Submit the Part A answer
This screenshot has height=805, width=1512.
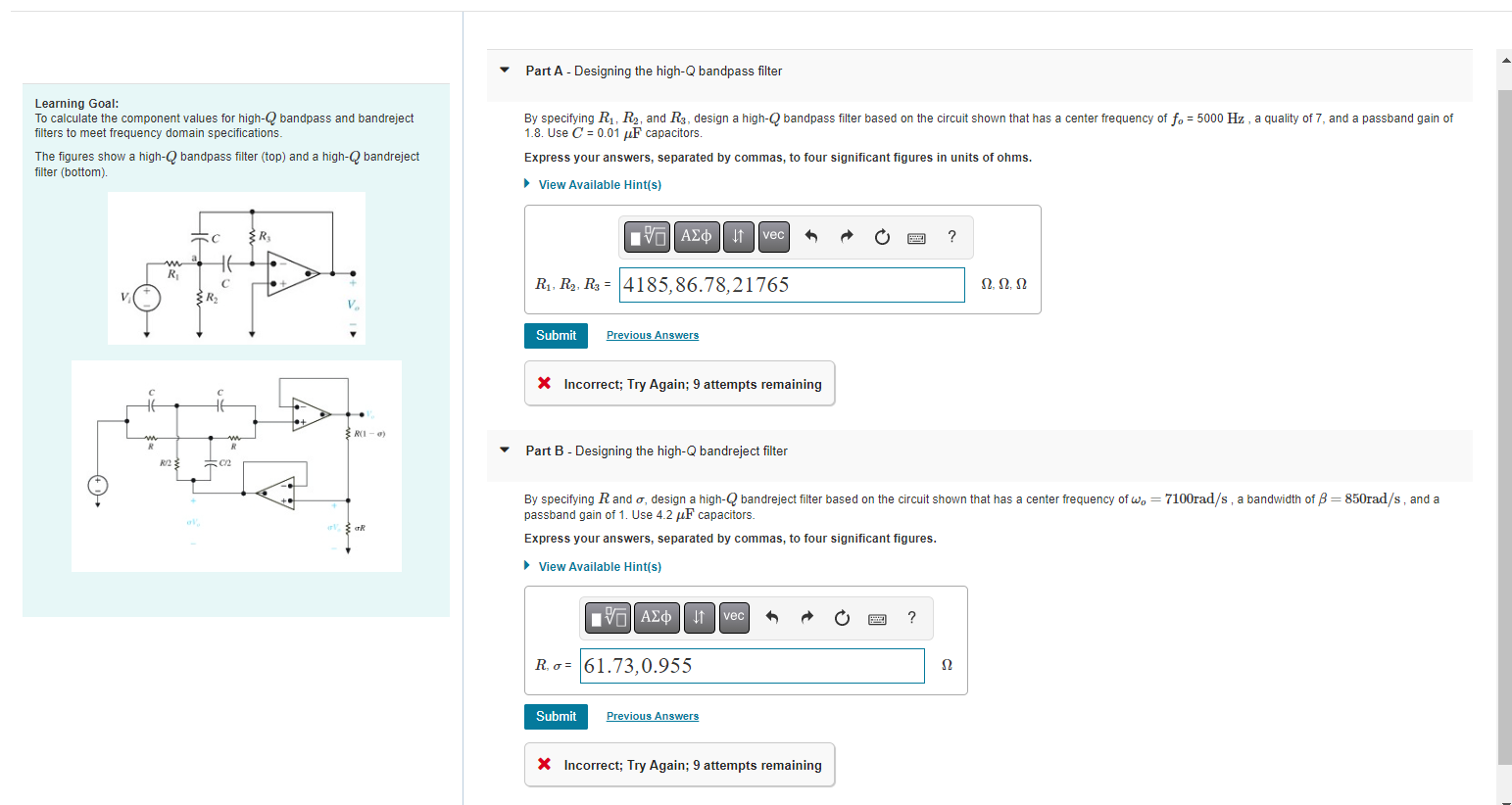coord(556,335)
